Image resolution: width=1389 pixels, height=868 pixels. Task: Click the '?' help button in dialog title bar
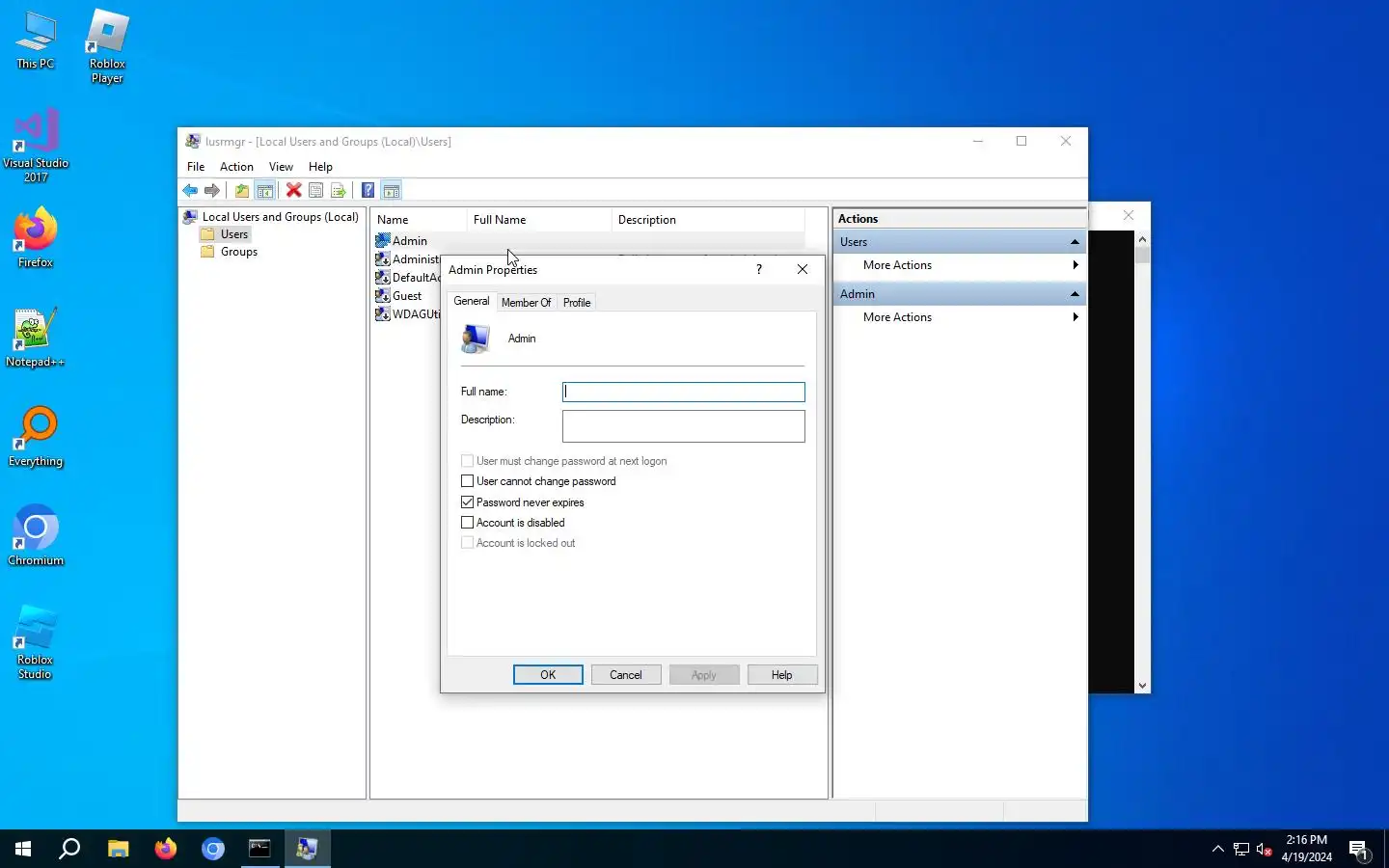[759, 270]
